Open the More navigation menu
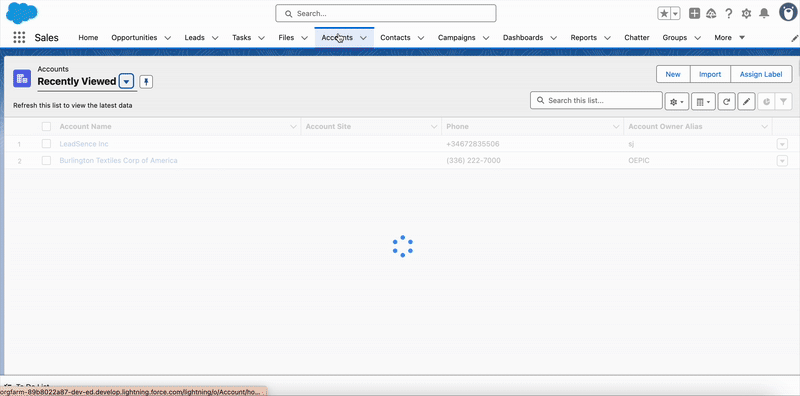800x396 pixels. [730, 38]
